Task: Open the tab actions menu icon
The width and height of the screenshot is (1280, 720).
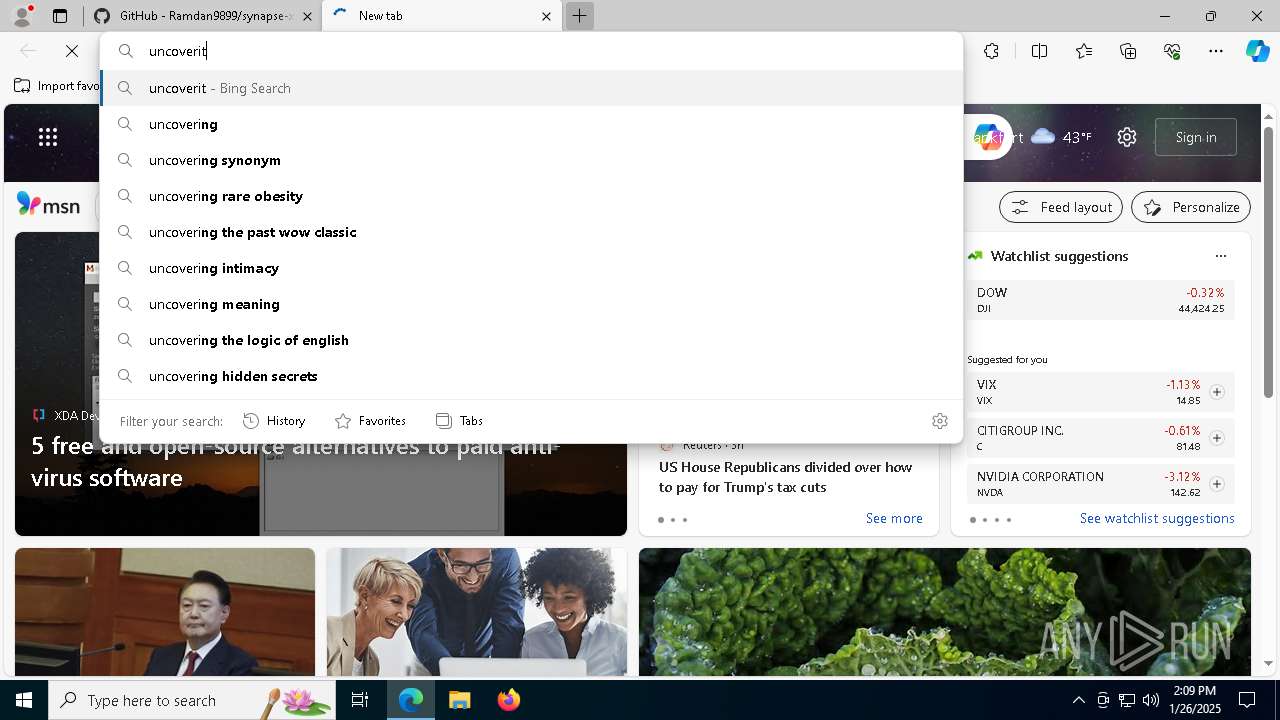Action: coord(60,16)
